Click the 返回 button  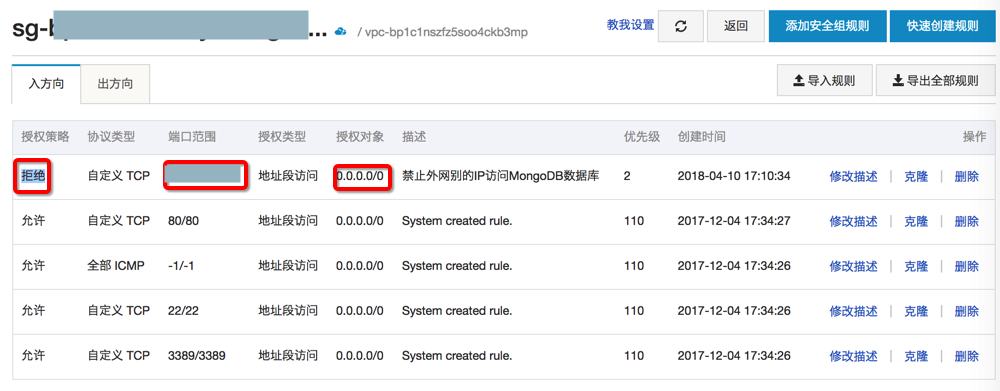click(735, 26)
